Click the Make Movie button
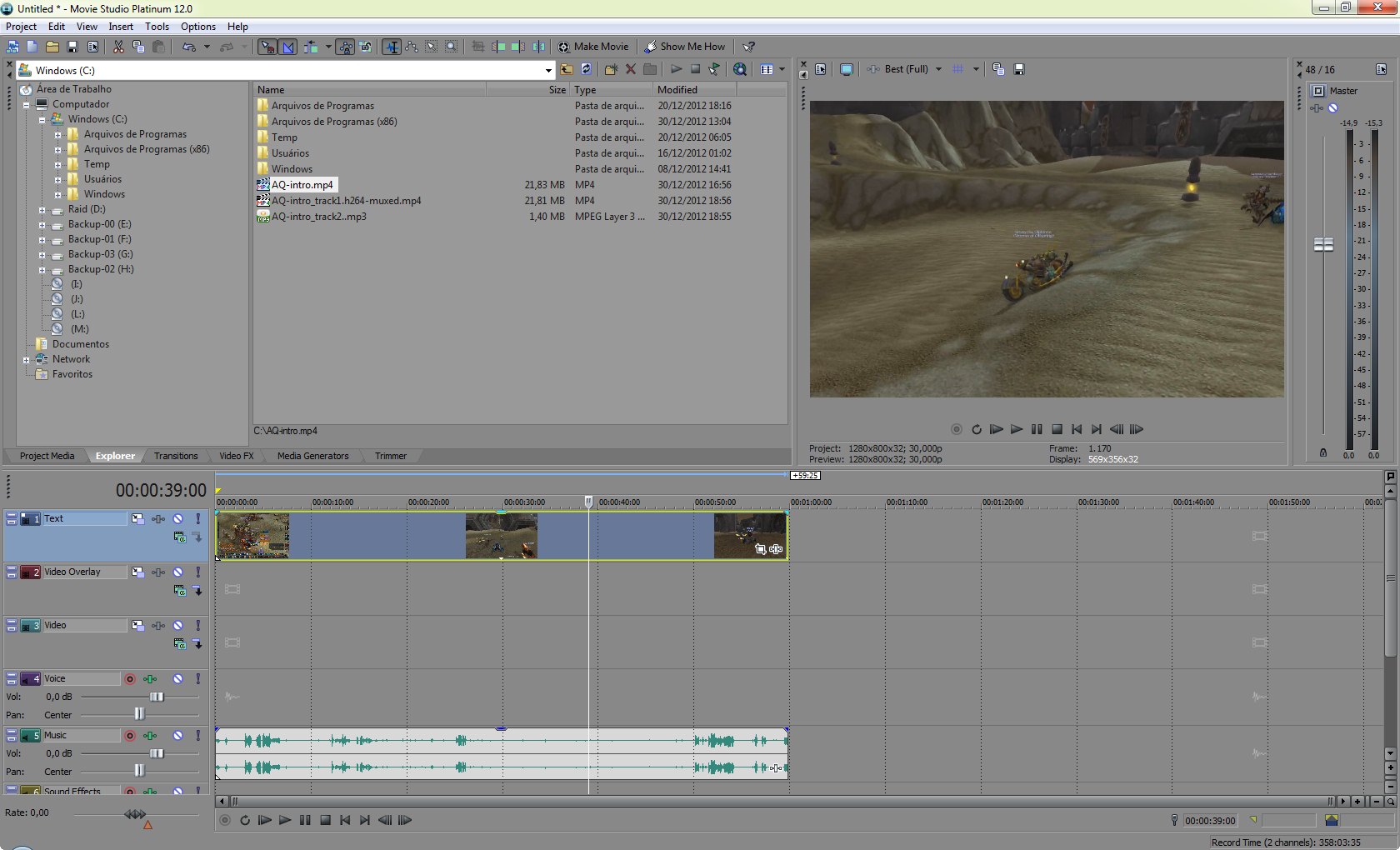This screenshot has height=850, width=1400. click(592, 47)
